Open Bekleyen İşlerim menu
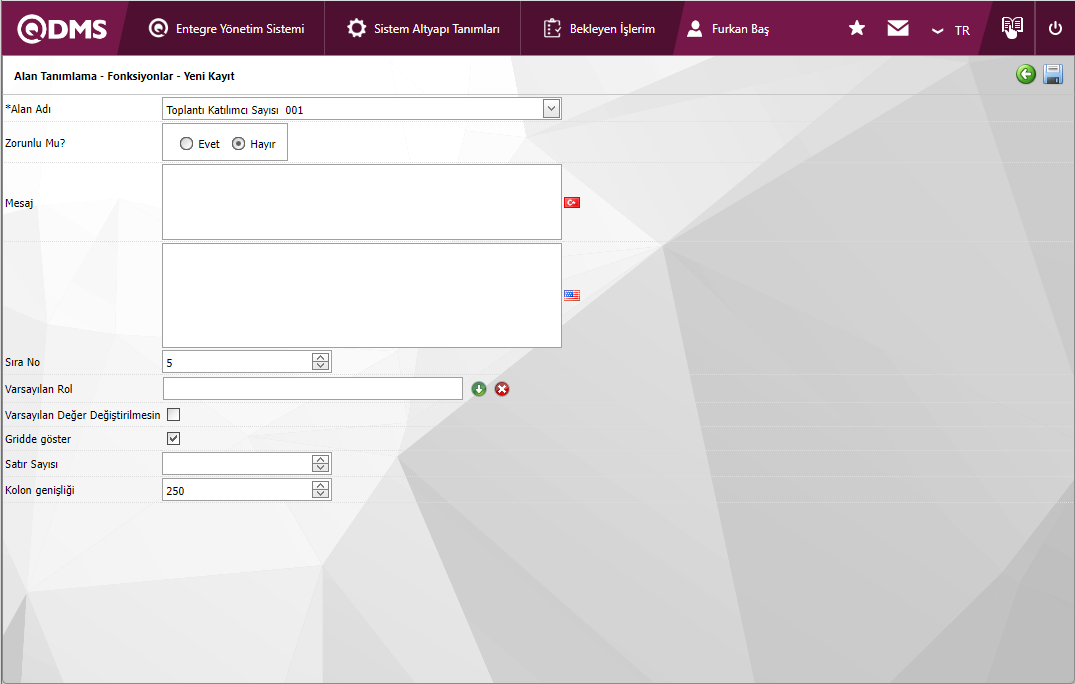Image resolution: width=1075 pixels, height=684 pixels. (599, 29)
